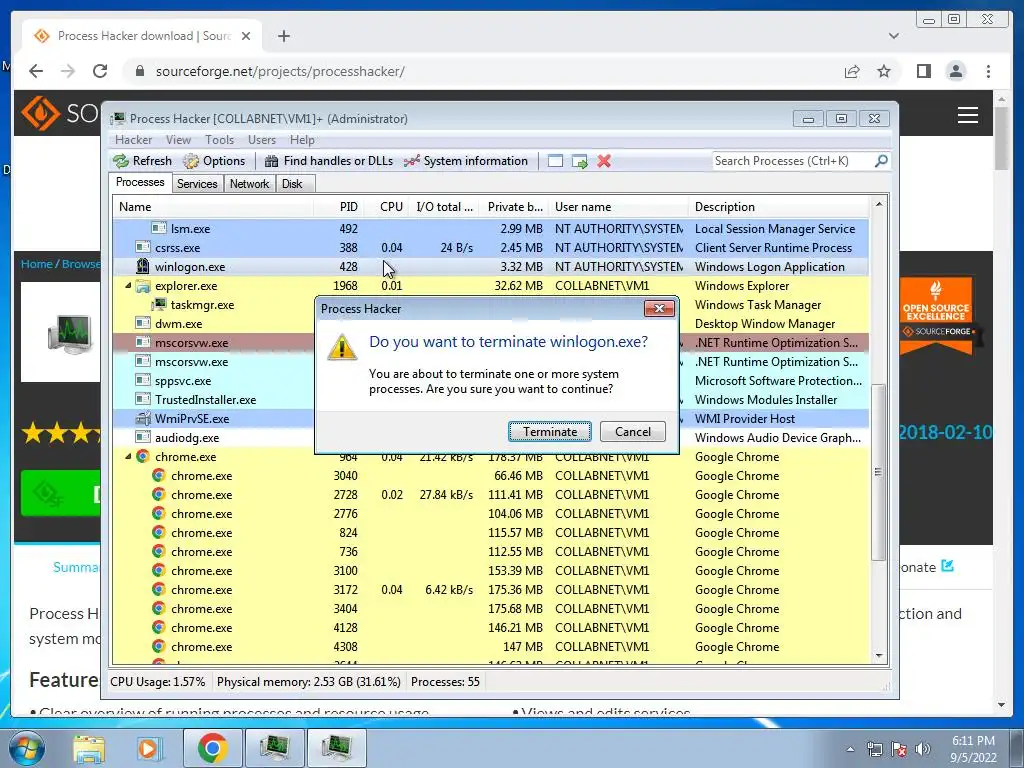The height and width of the screenshot is (768, 1024).
Task: Click the taskmgr.exe process icon
Action: click(159, 304)
